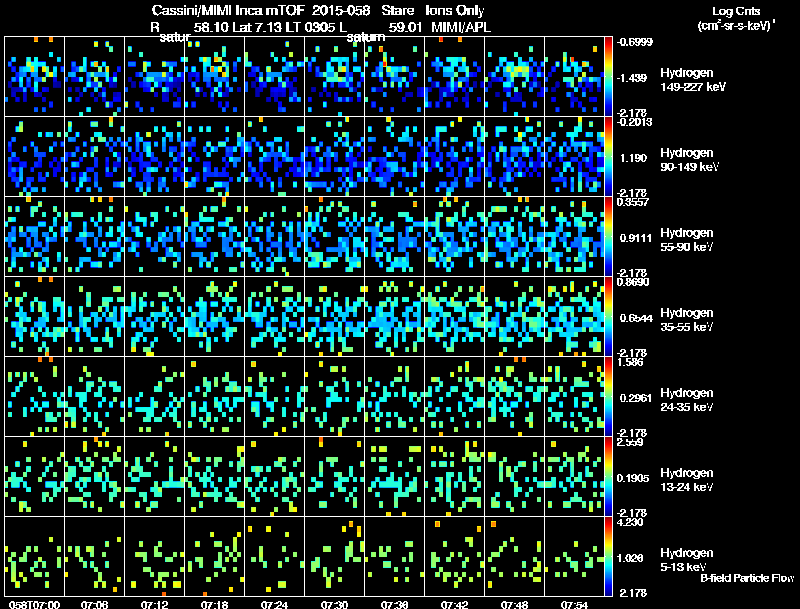Screen dimensions: 800x609
Task: Click the 0.2961 color scale midpoint
Action: click(635, 398)
